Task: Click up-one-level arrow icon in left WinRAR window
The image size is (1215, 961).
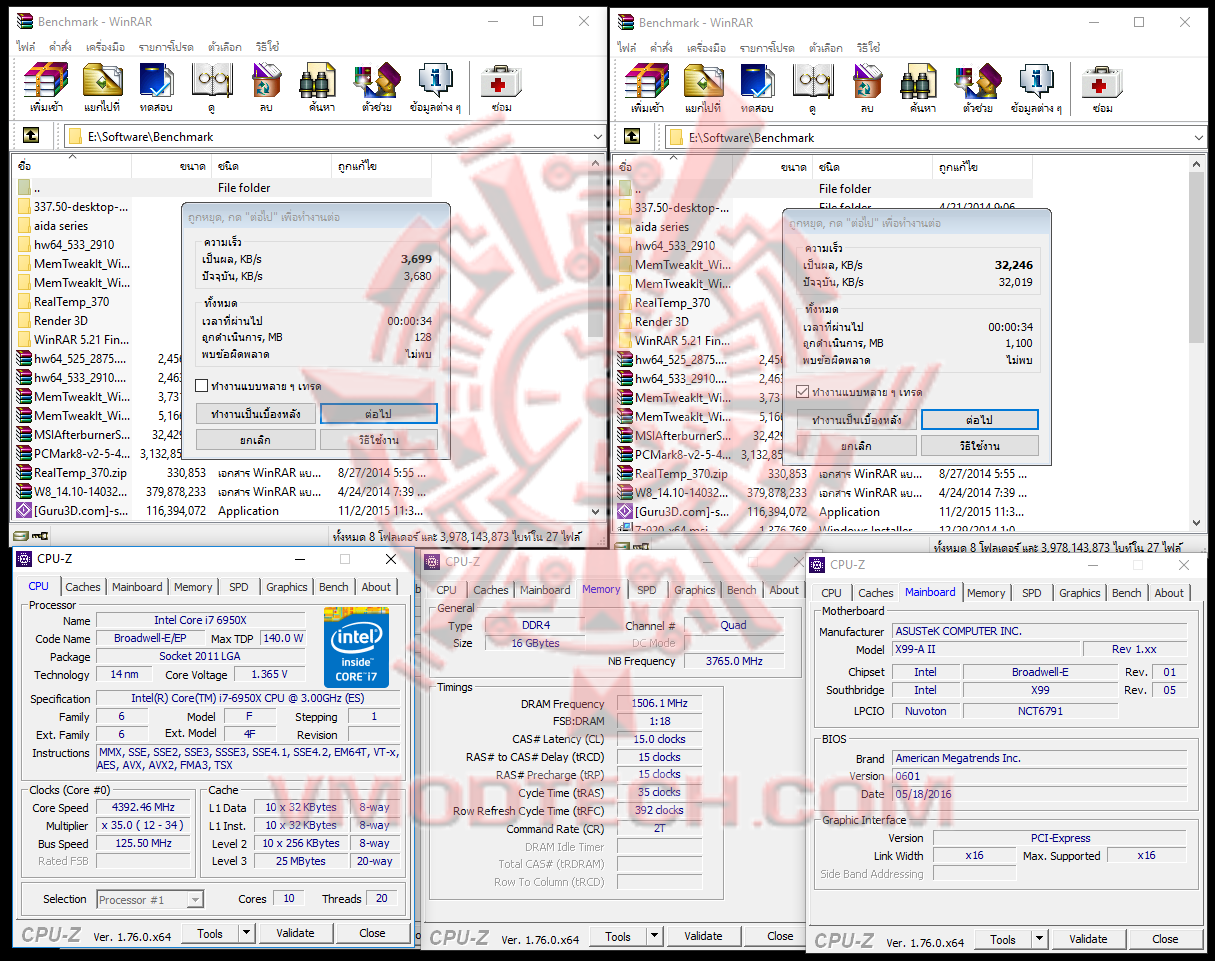Action: click(x=31, y=136)
